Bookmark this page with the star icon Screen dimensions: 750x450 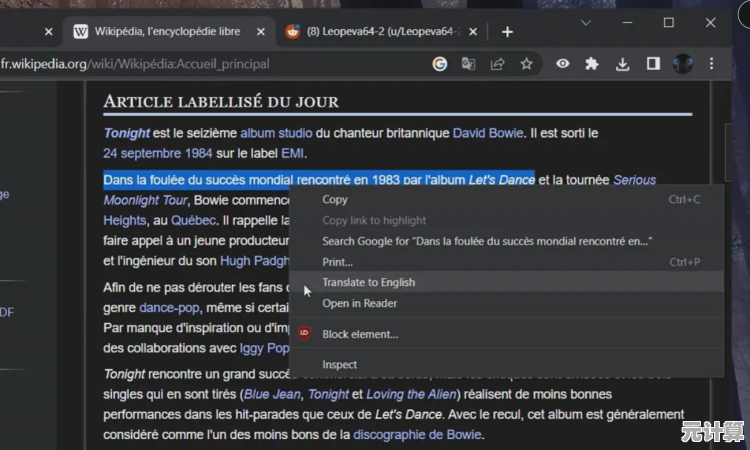point(526,64)
